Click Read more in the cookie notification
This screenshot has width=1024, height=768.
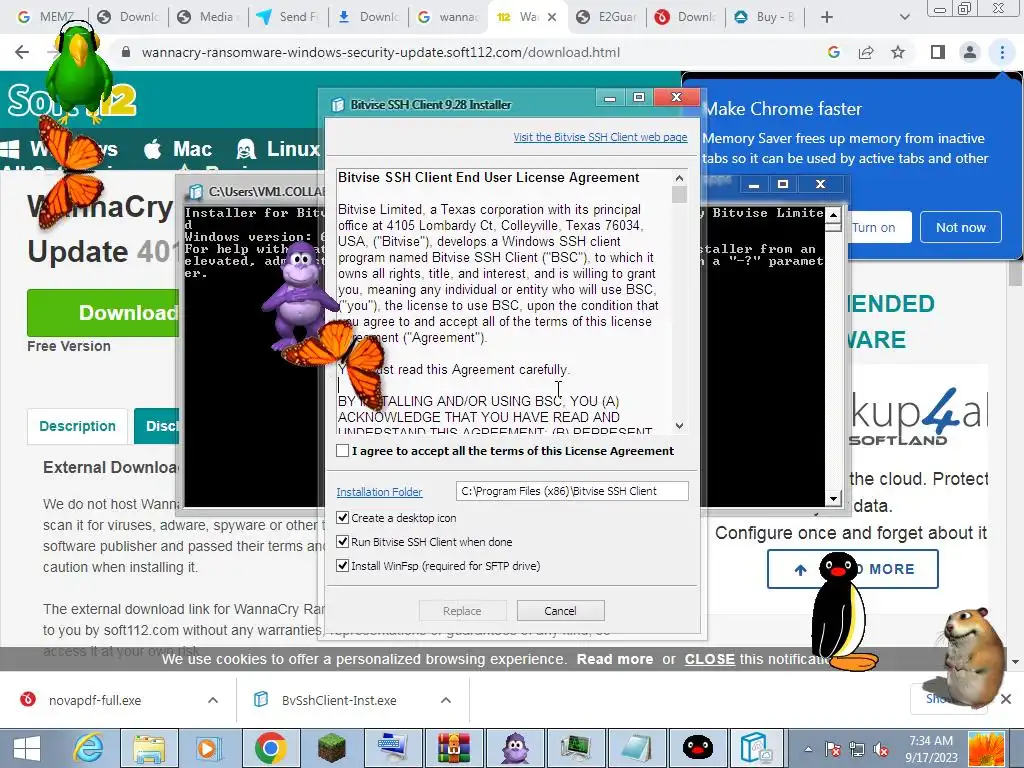tap(615, 659)
